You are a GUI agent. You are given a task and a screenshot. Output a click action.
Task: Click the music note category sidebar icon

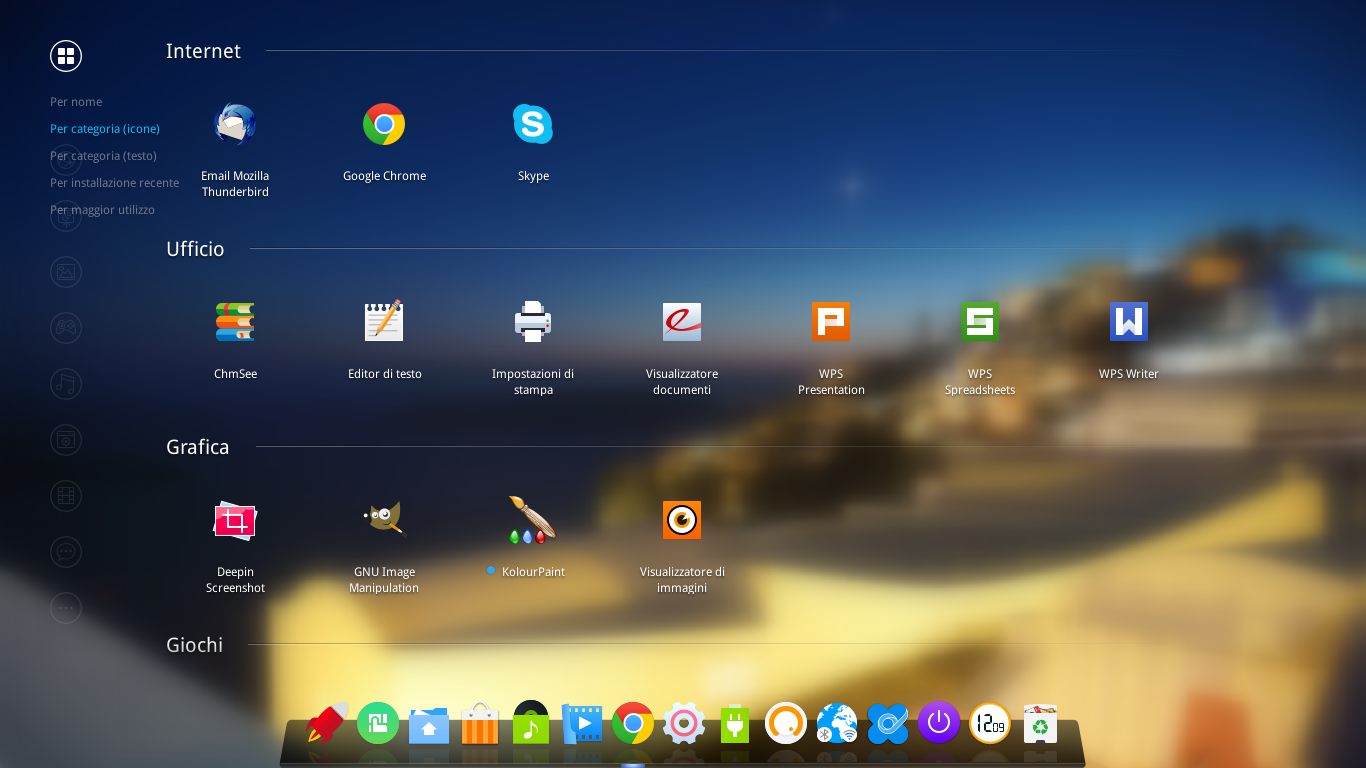[x=66, y=384]
